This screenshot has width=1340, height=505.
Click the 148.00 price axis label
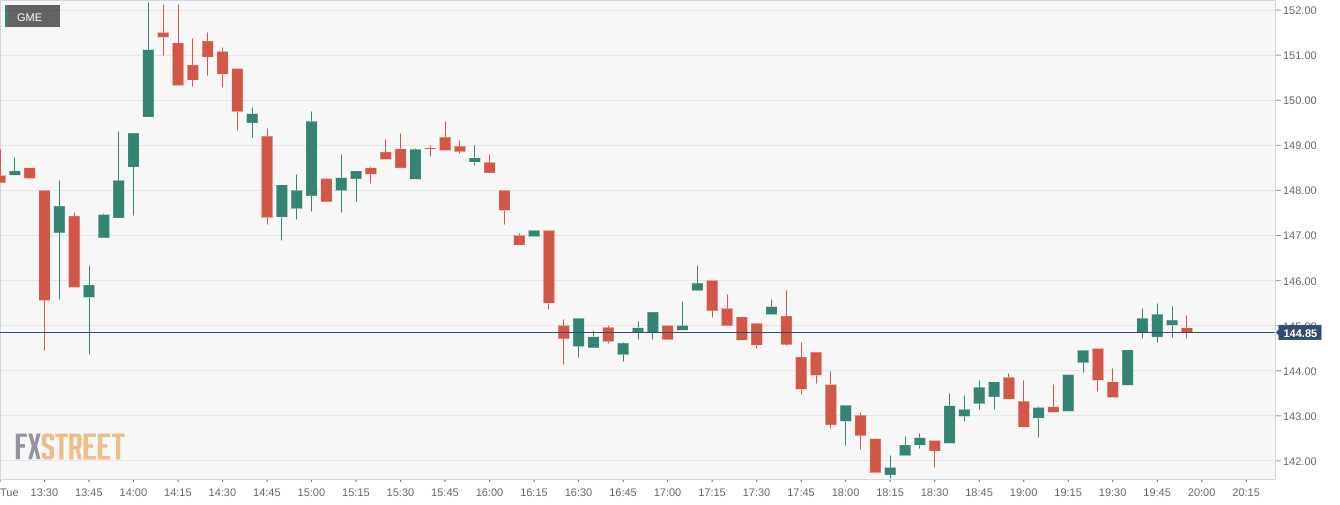coord(1299,190)
